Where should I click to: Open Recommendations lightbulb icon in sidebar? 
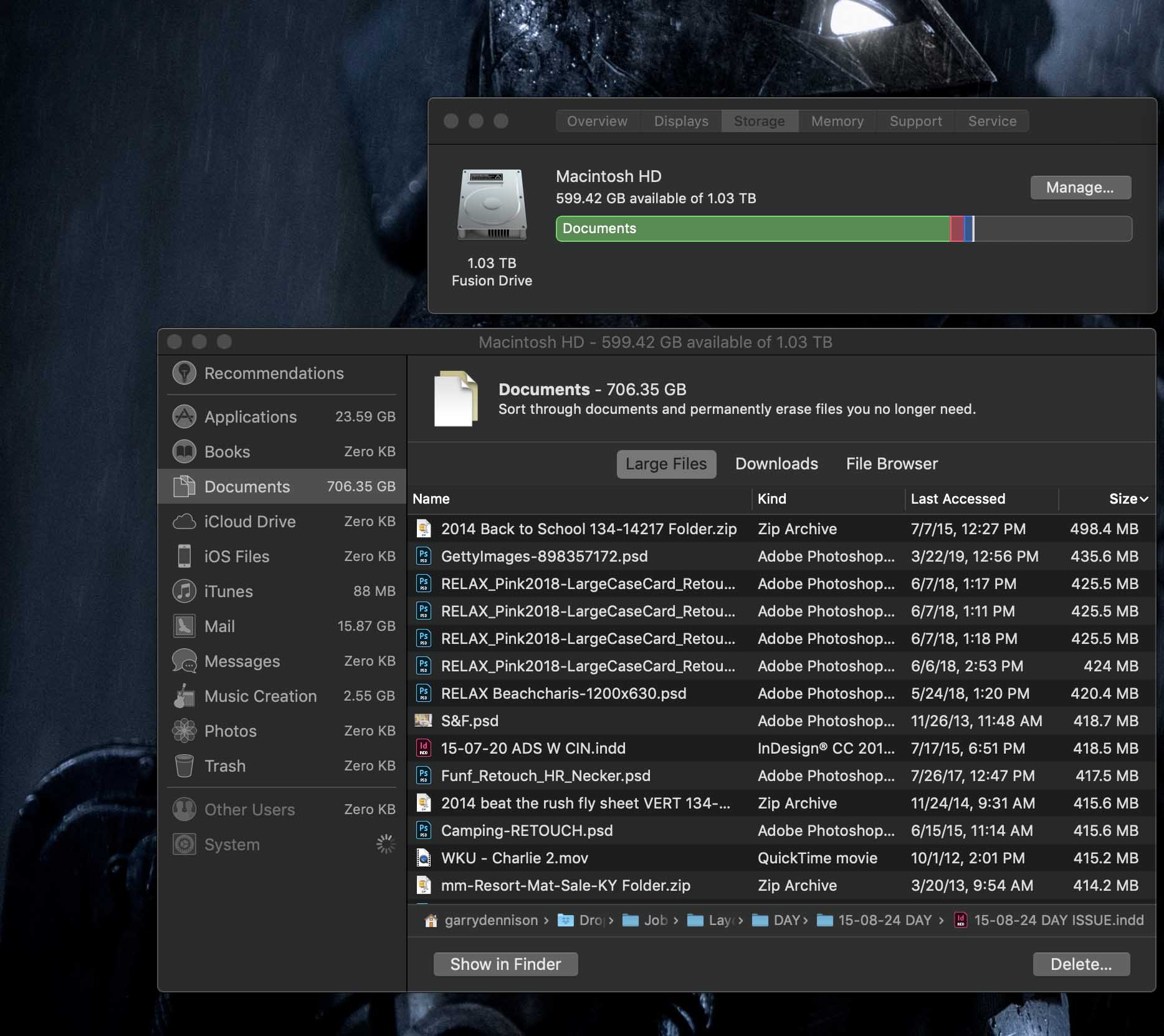tap(184, 373)
